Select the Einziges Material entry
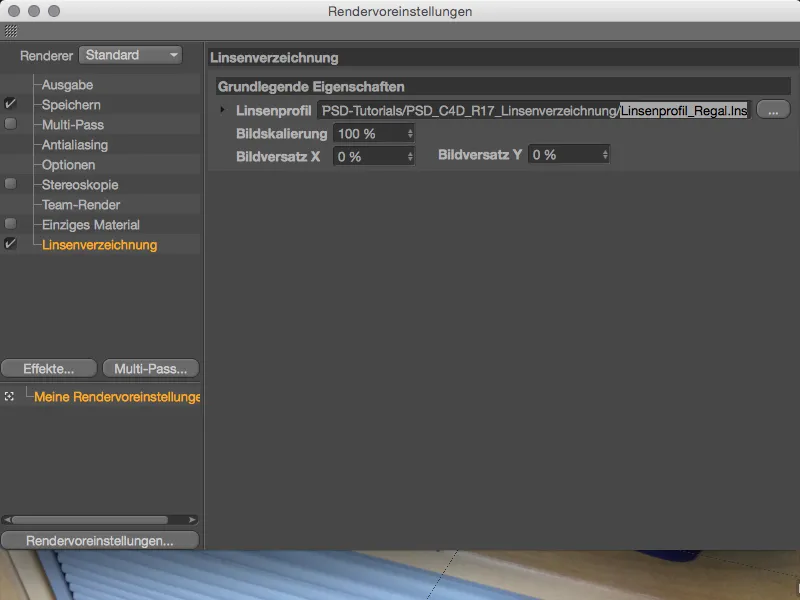Image resolution: width=800 pixels, height=600 pixels. [90, 224]
